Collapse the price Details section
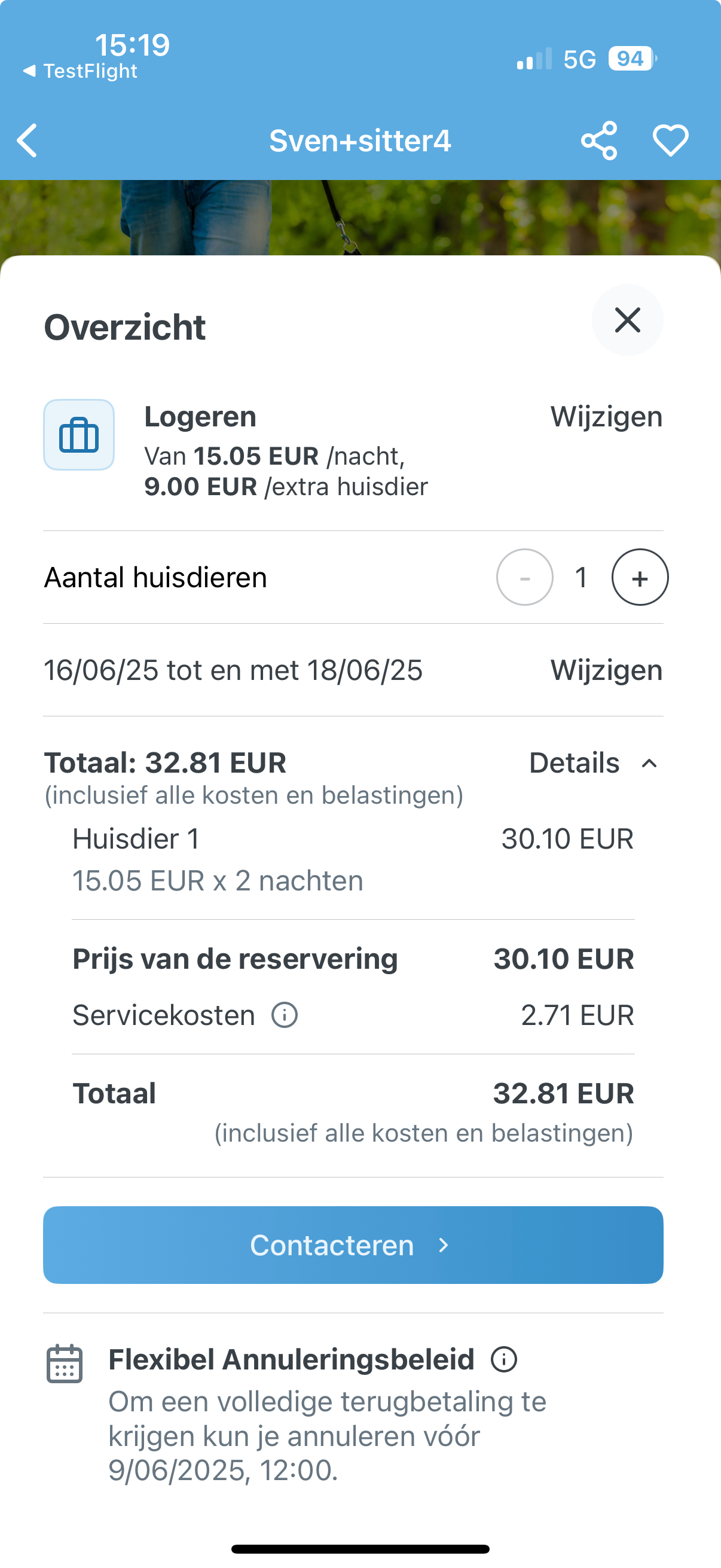721x1568 pixels. click(x=575, y=762)
